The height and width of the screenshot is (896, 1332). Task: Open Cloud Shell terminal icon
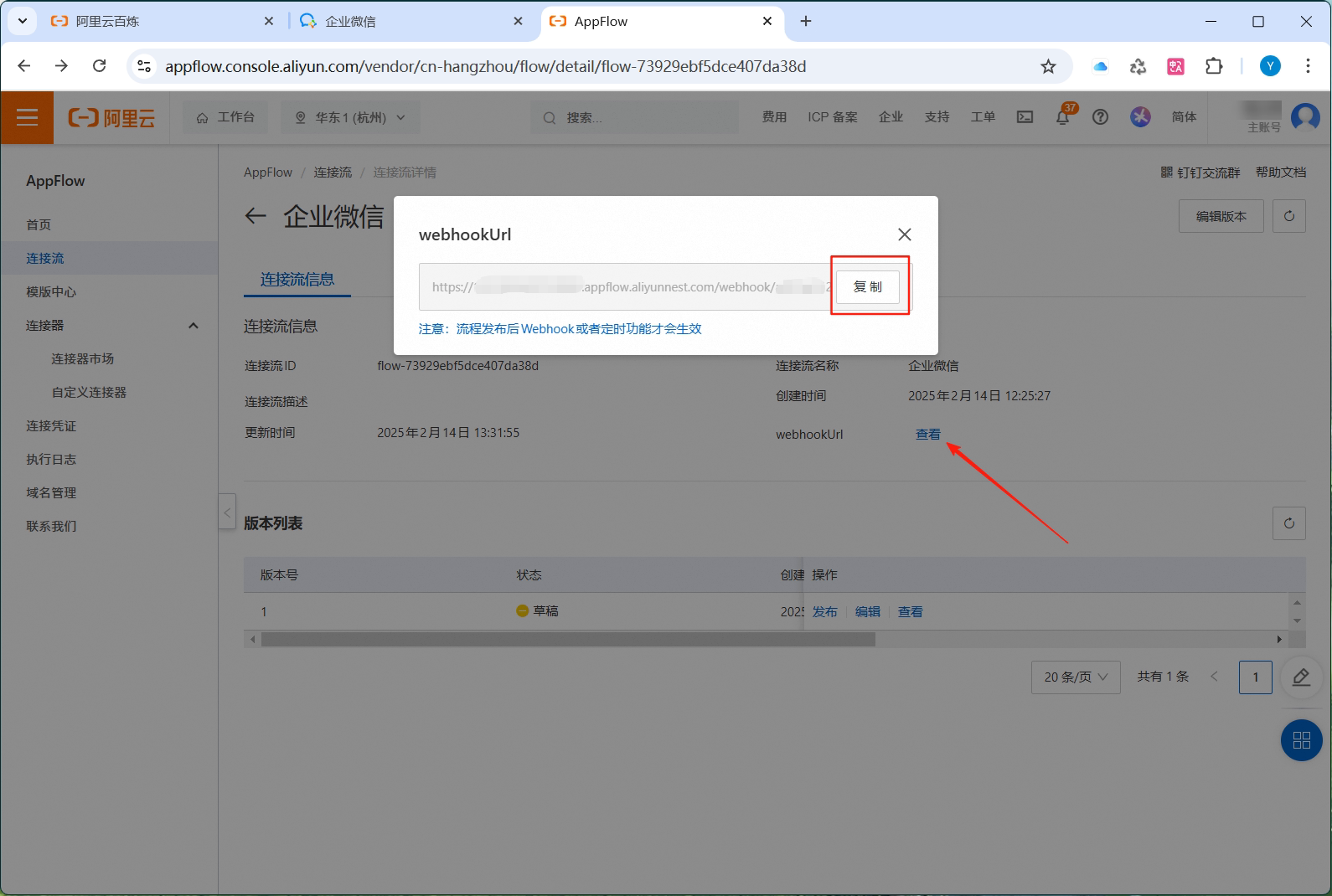tap(1025, 117)
